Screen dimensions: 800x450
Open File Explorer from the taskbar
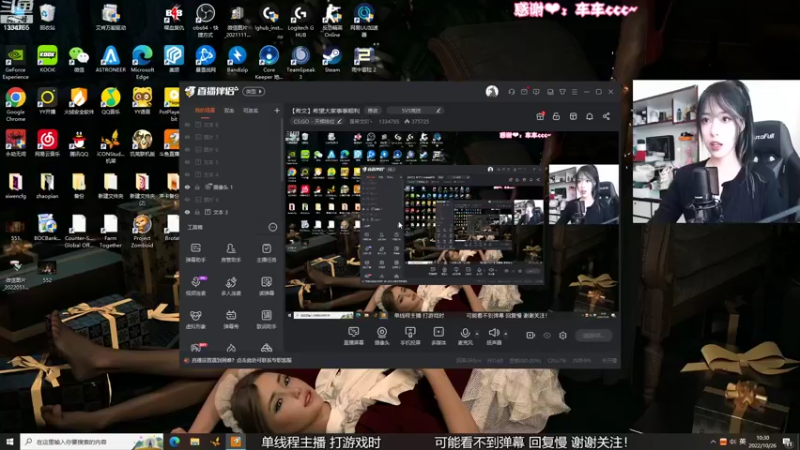[195, 442]
